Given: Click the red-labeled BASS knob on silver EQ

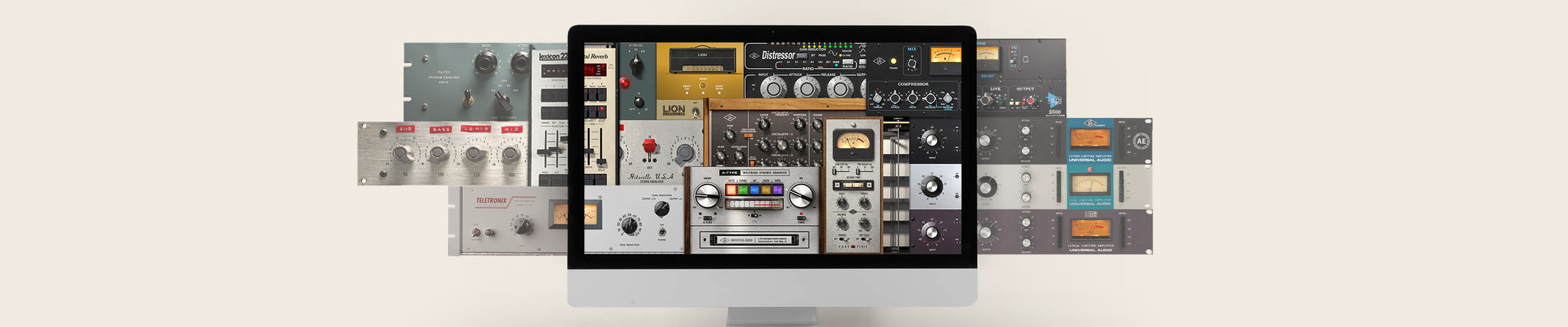Looking at the screenshot, I should 438,154.
